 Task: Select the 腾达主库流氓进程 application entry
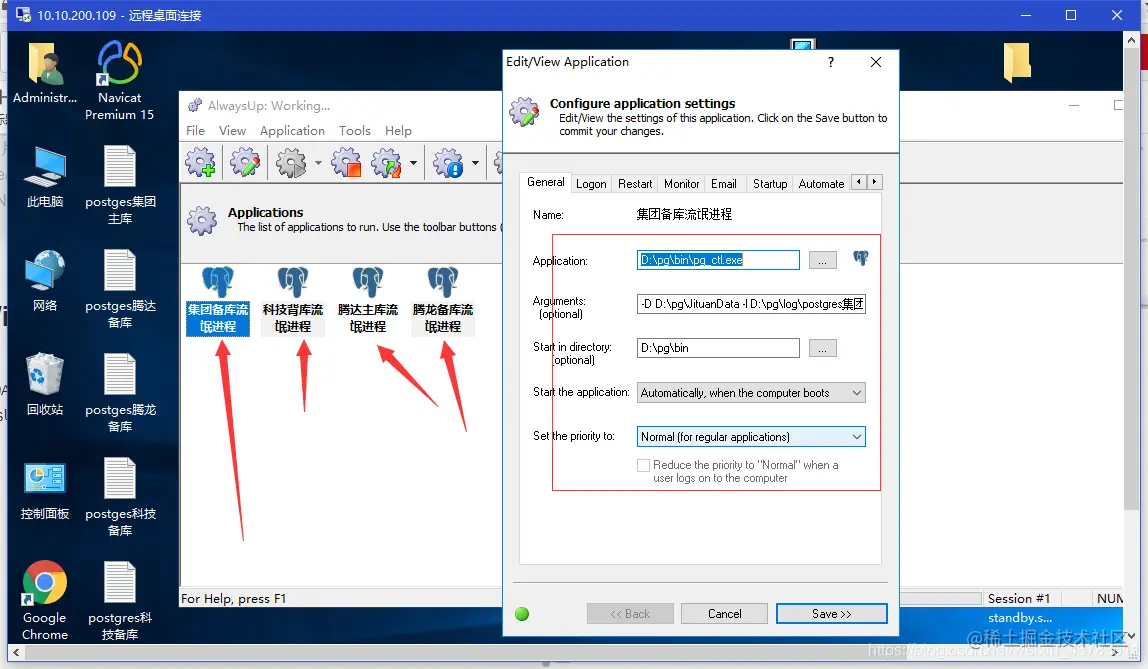coord(368,301)
